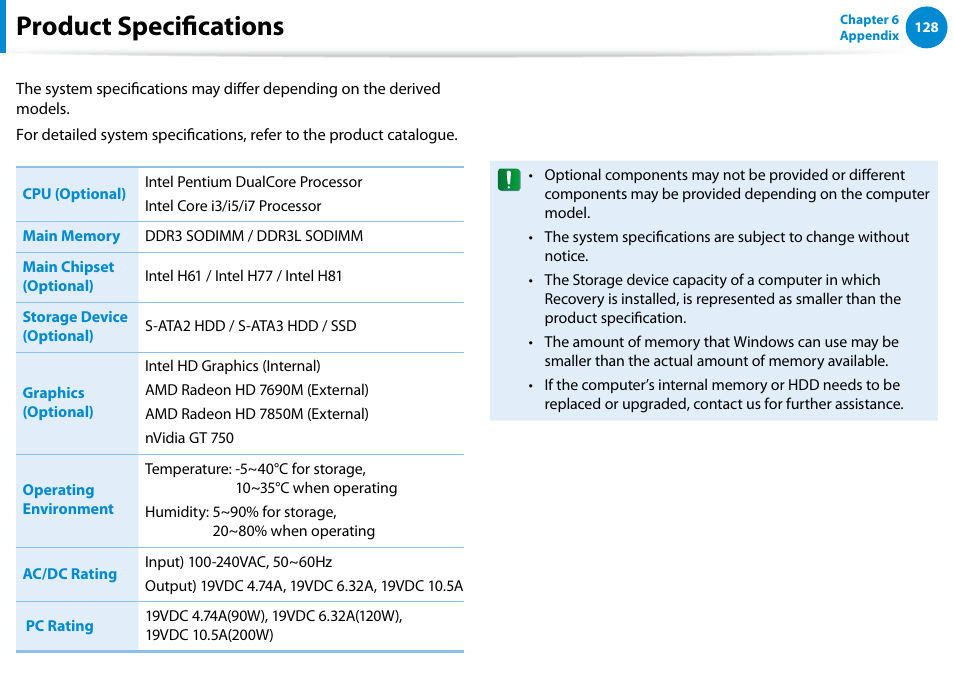The height and width of the screenshot is (677, 954).
Task: Select the Operating Environment label
Action: [68, 499]
